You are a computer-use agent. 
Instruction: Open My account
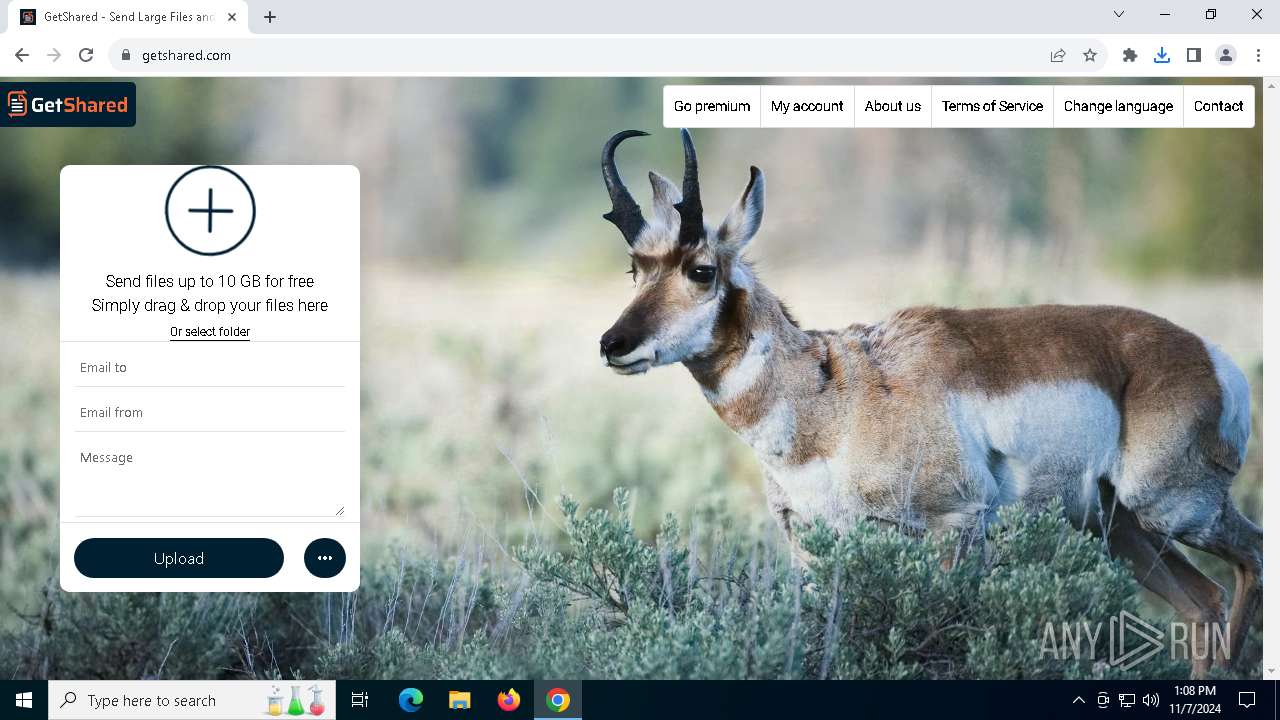pyautogui.click(x=807, y=106)
